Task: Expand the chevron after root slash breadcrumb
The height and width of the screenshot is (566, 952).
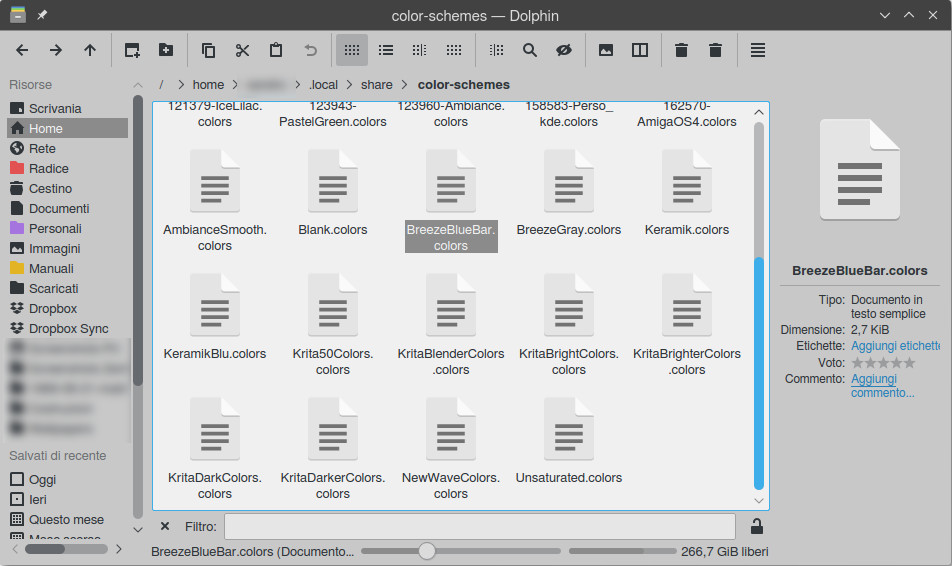Action: pyautogui.click(x=181, y=85)
